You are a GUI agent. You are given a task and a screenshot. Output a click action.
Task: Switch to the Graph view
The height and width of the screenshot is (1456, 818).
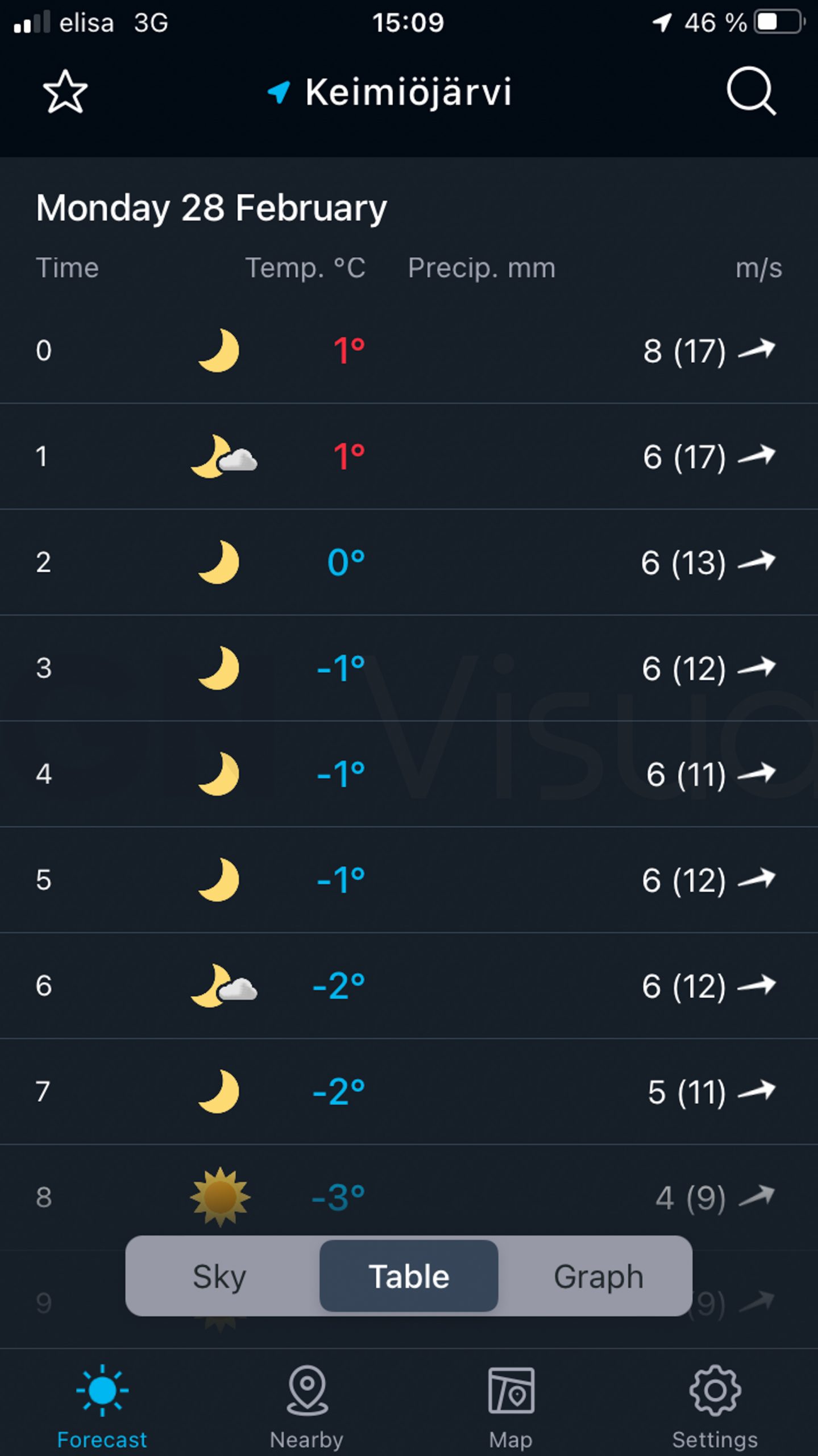[598, 1276]
